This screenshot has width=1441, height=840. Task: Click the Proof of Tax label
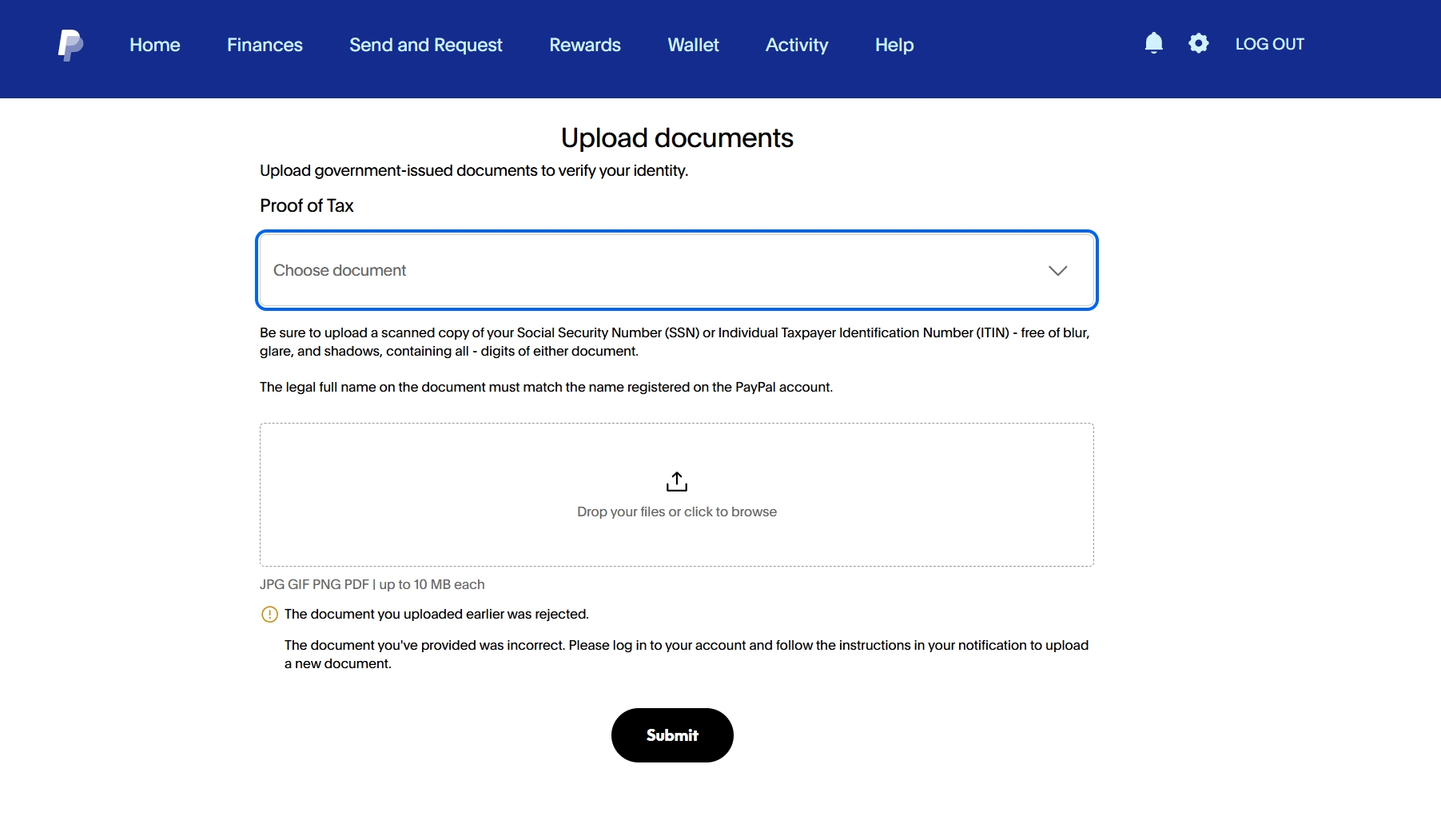pyautogui.click(x=306, y=206)
